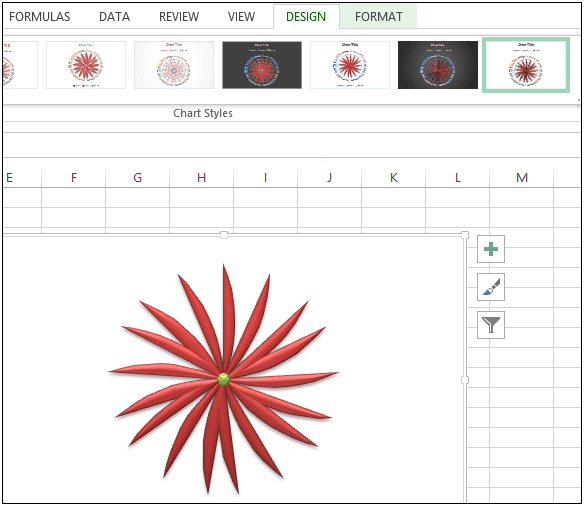Apply the partially visible leftmost chart style
Screen dimensions: 584x506
click(20, 65)
